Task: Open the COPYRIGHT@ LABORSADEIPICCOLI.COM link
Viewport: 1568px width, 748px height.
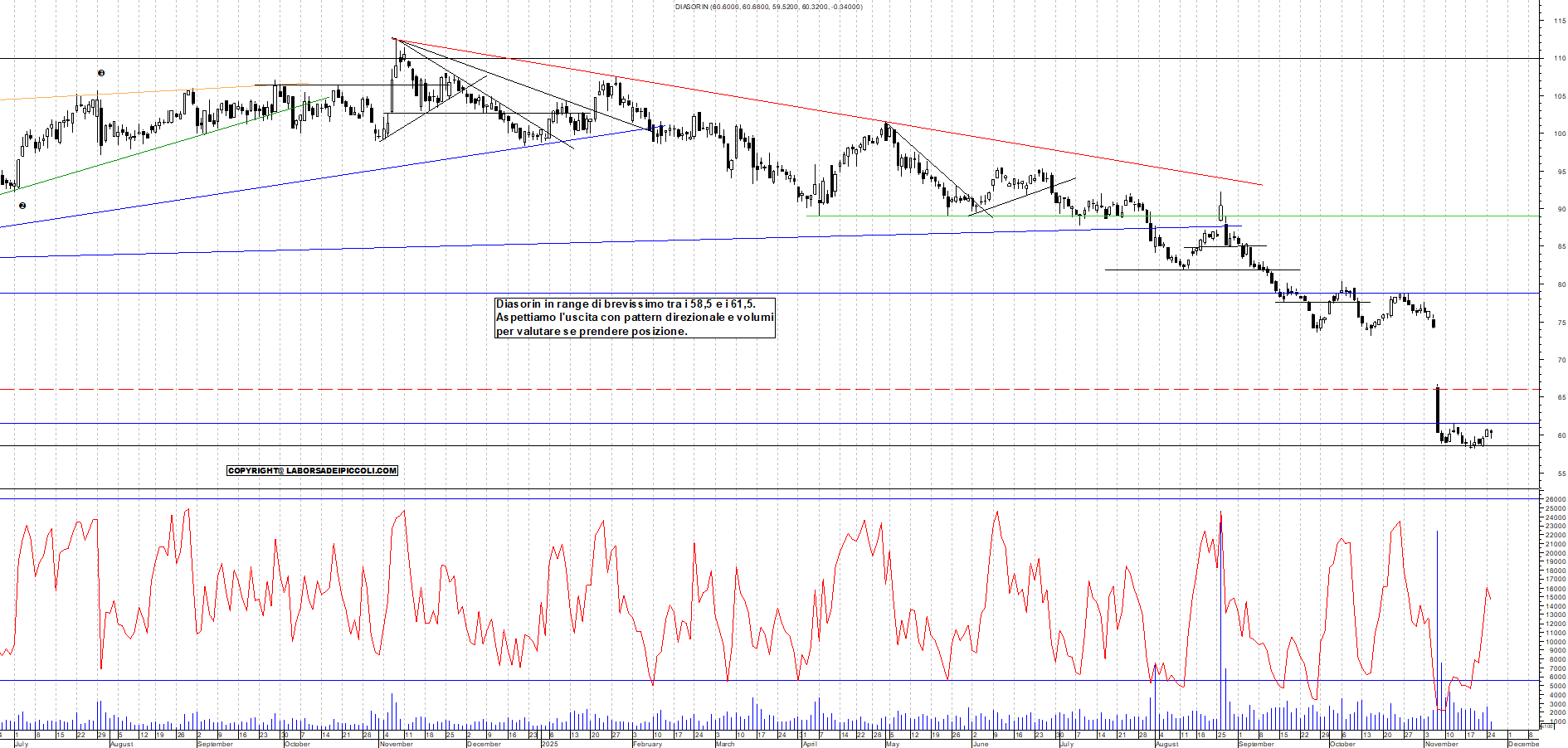Action: (313, 470)
